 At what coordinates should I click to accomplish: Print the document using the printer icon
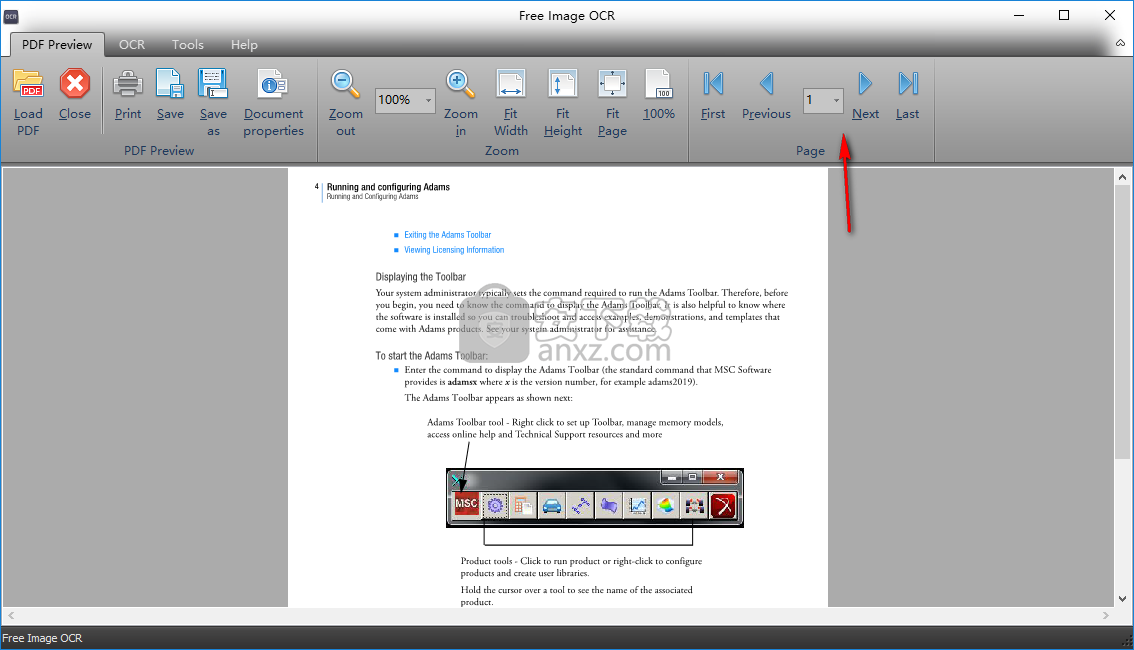pos(128,84)
